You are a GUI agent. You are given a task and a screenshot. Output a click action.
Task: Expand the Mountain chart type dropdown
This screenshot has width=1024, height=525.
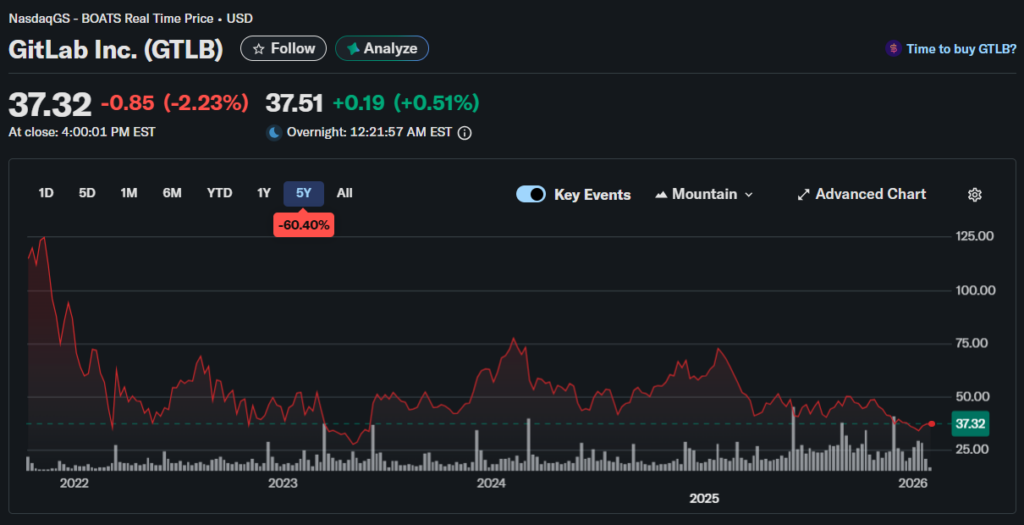(748, 195)
